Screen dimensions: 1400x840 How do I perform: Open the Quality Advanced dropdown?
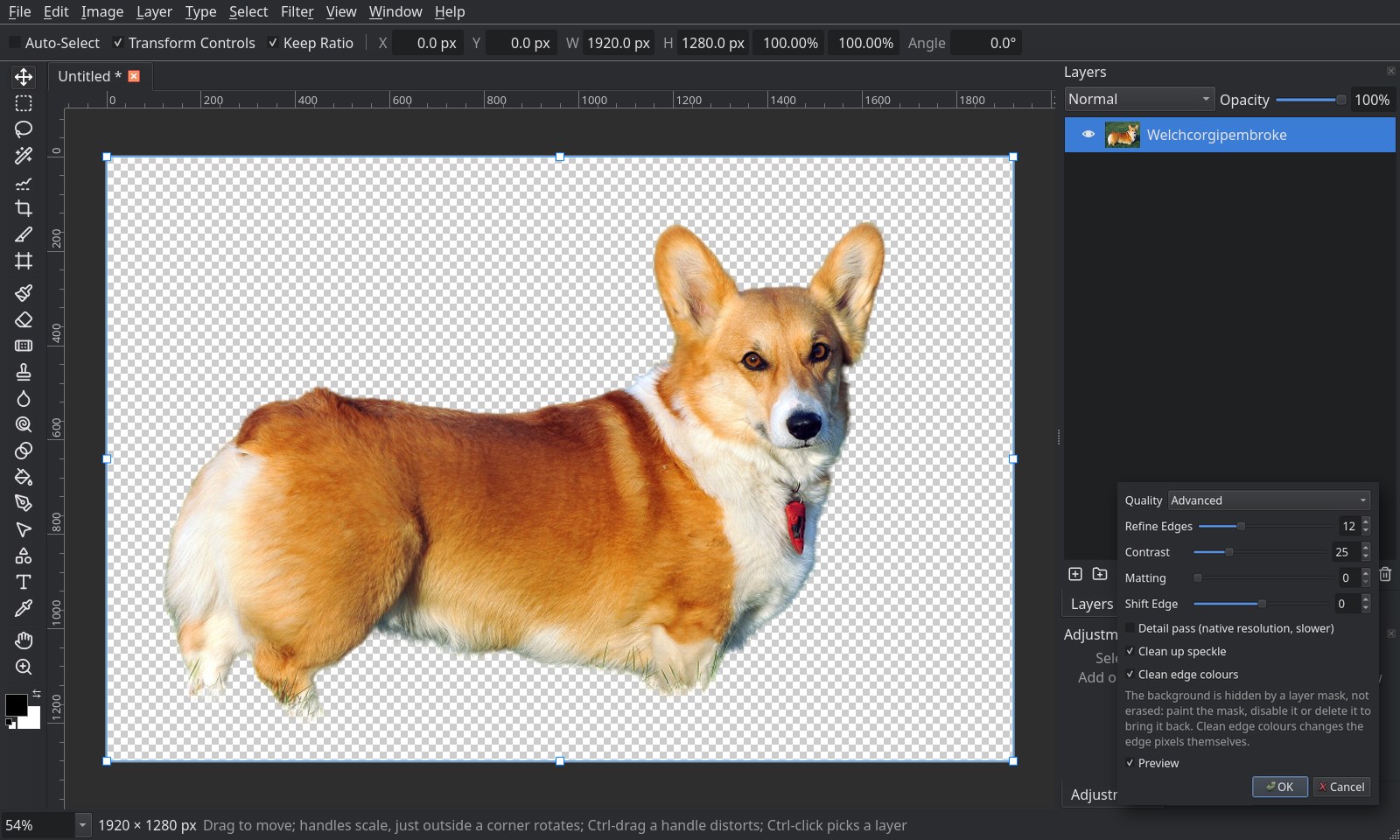click(1269, 500)
